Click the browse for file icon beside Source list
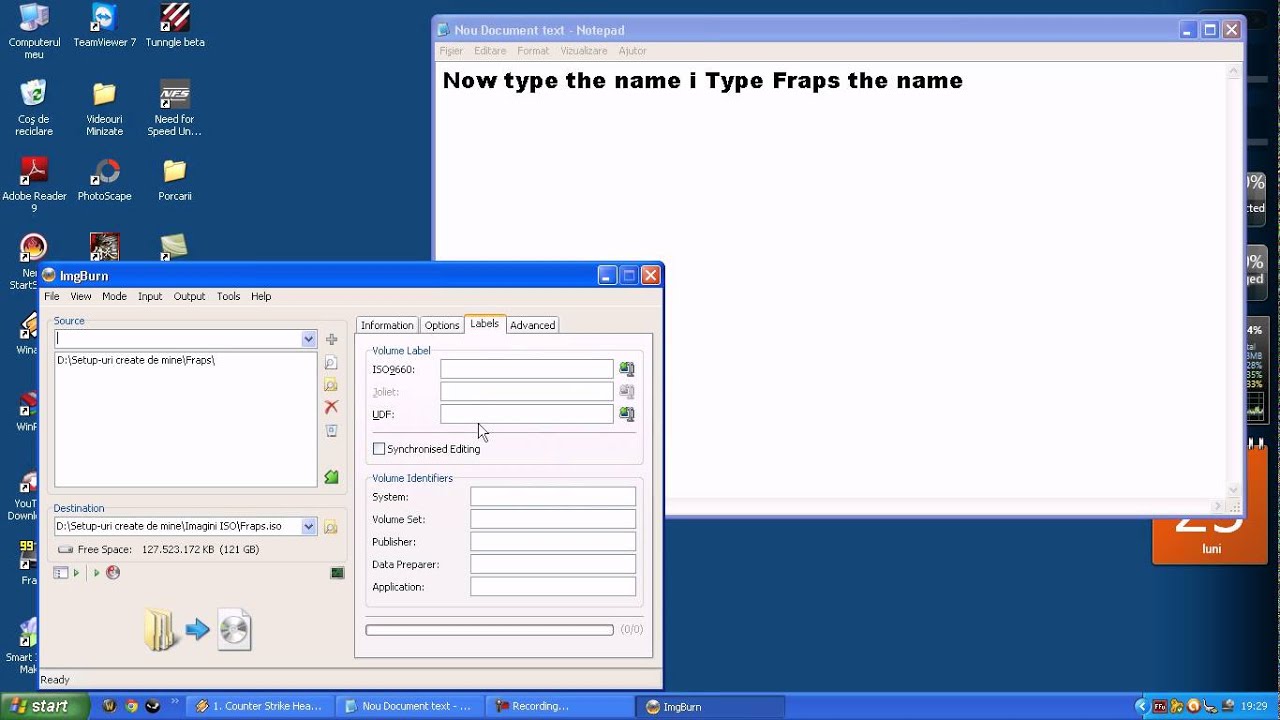1280x720 pixels. click(x=331, y=363)
